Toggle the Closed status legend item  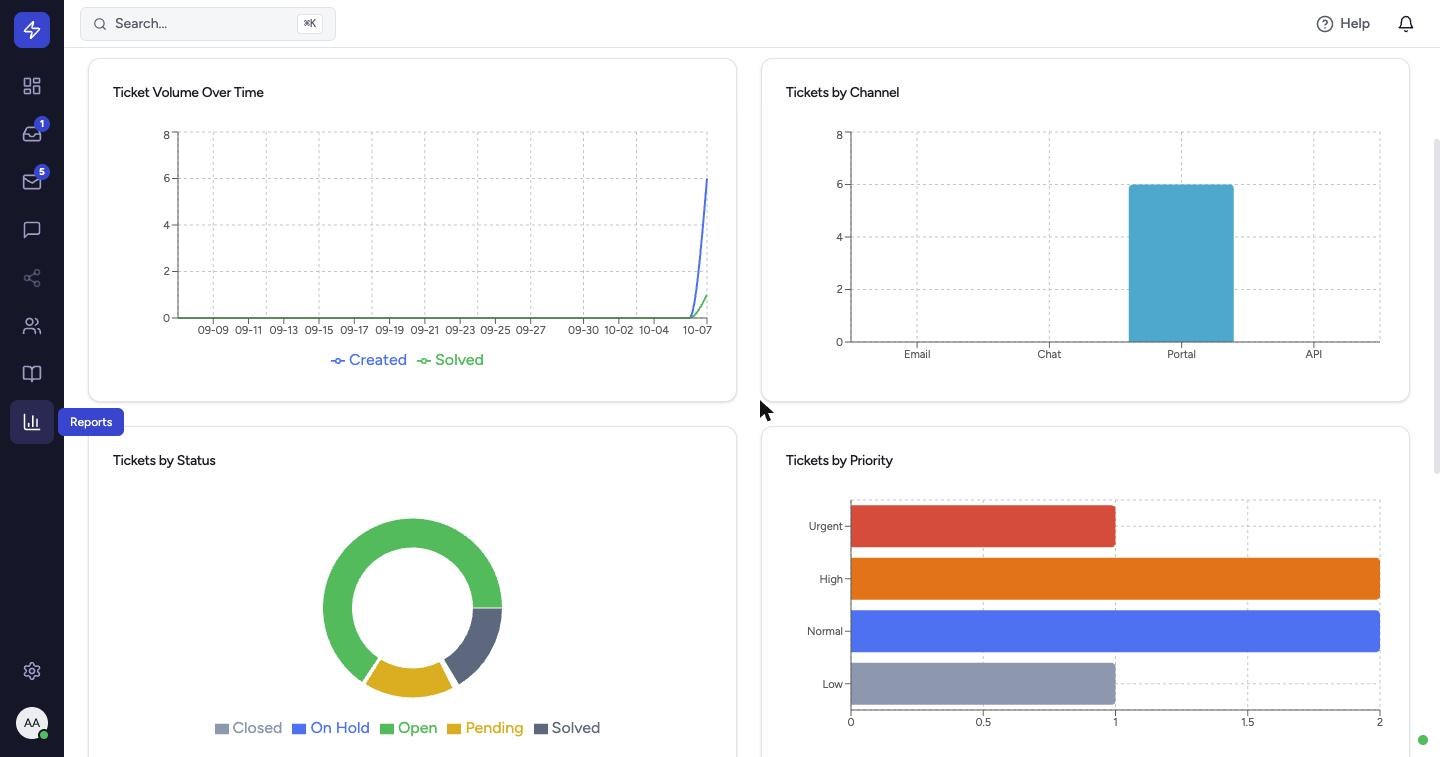click(248, 728)
